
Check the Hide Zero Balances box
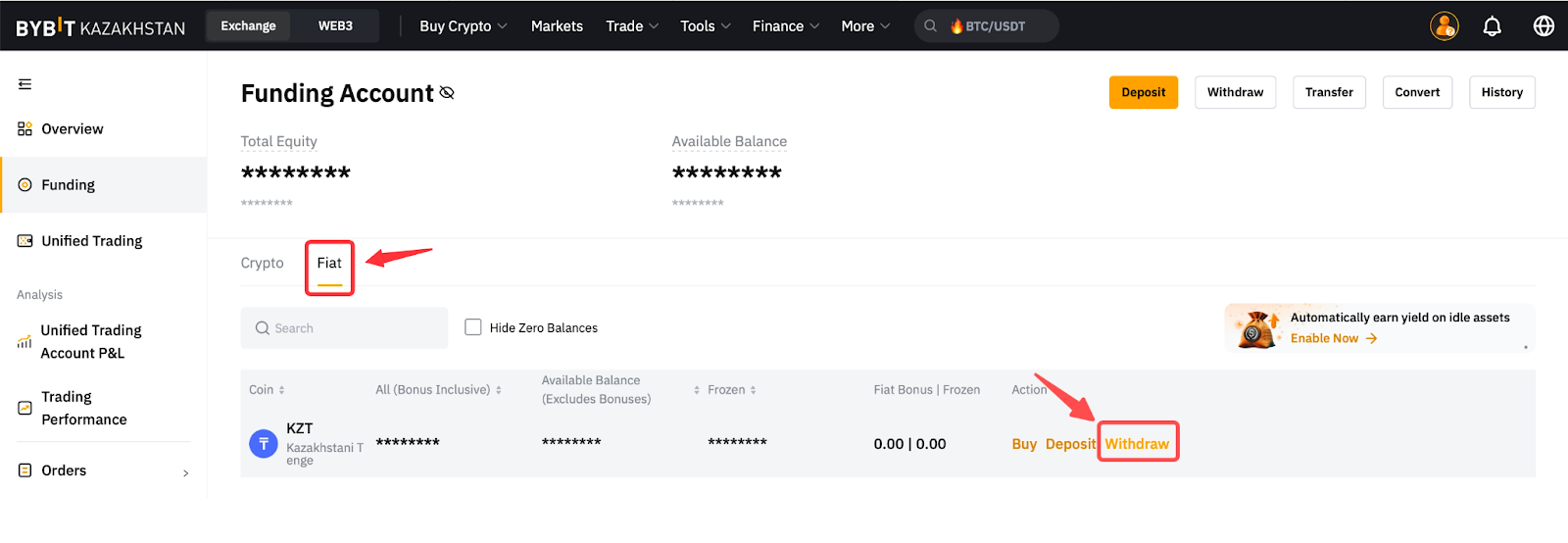[473, 327]
